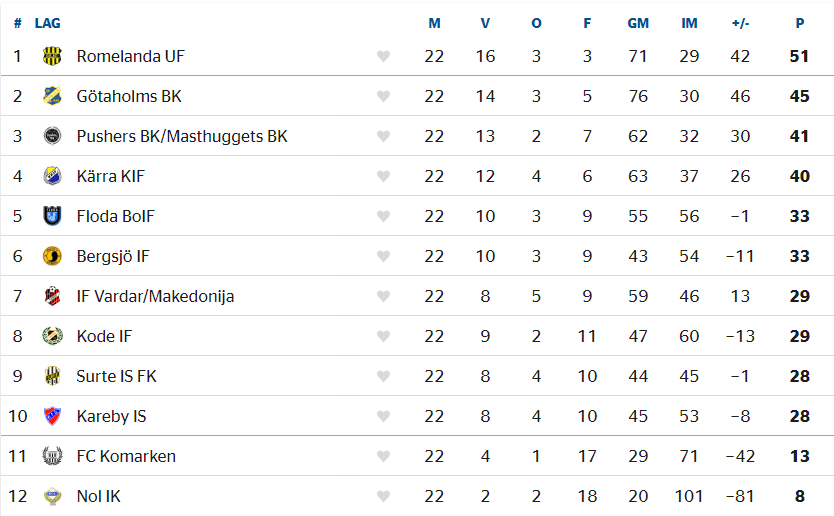Select the +/- goal difference header

[x=740, y=23]
